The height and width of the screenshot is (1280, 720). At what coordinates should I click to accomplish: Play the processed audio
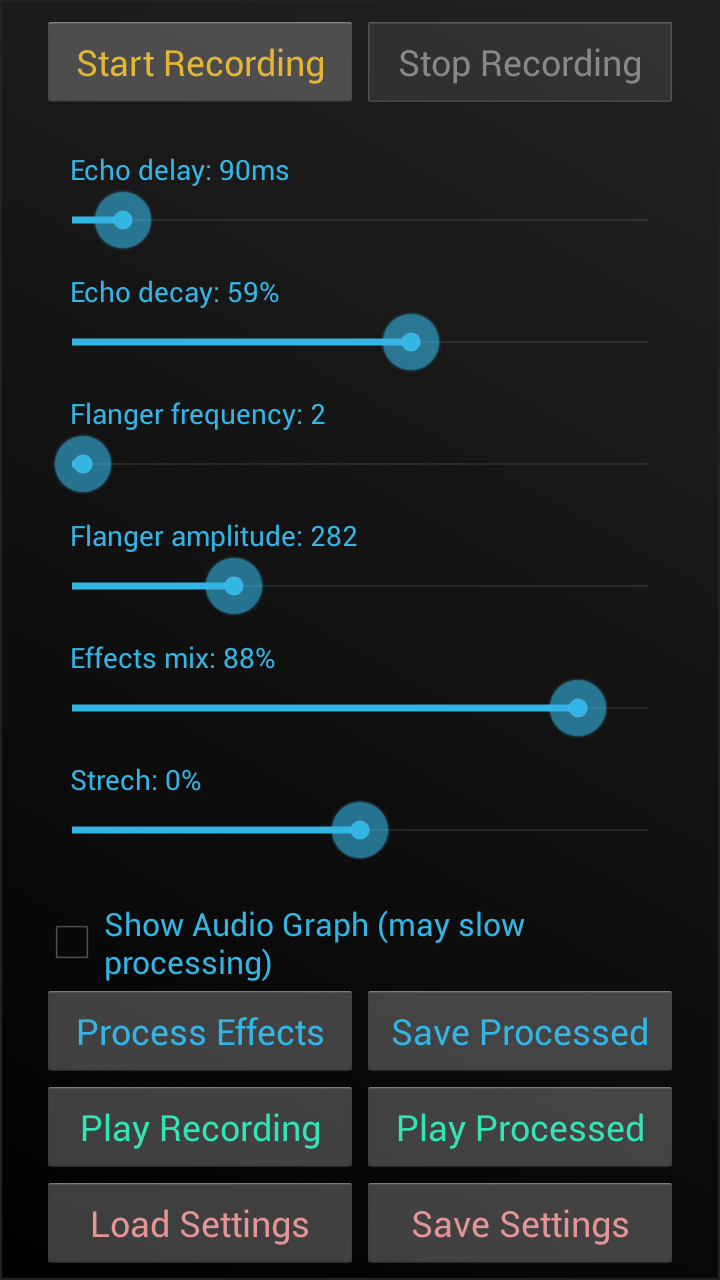click(x=520, y=1128)
